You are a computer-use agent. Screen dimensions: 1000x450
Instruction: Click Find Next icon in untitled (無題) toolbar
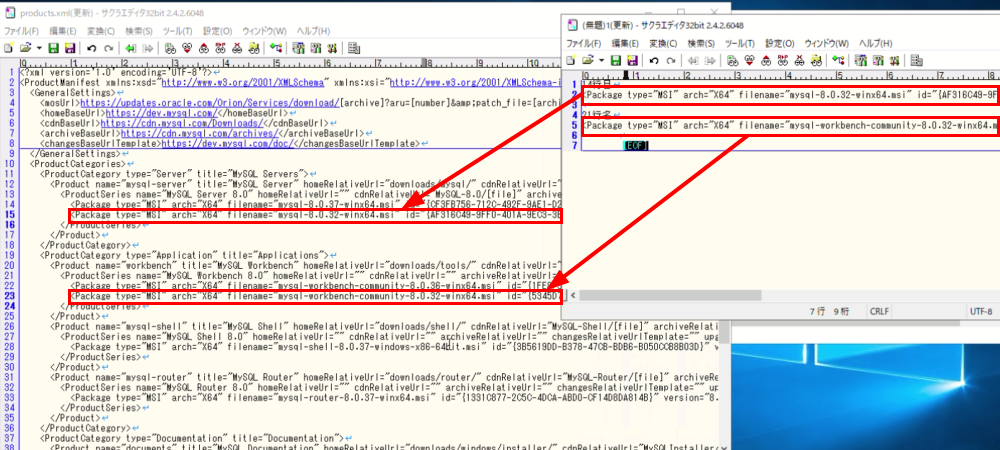click(x=749, y=60)
